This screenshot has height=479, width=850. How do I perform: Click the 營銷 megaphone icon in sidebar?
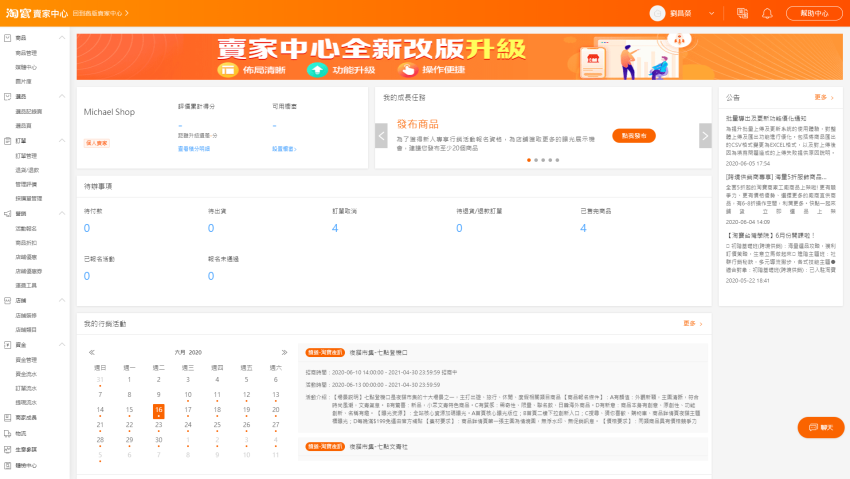[x=8, y=213]
